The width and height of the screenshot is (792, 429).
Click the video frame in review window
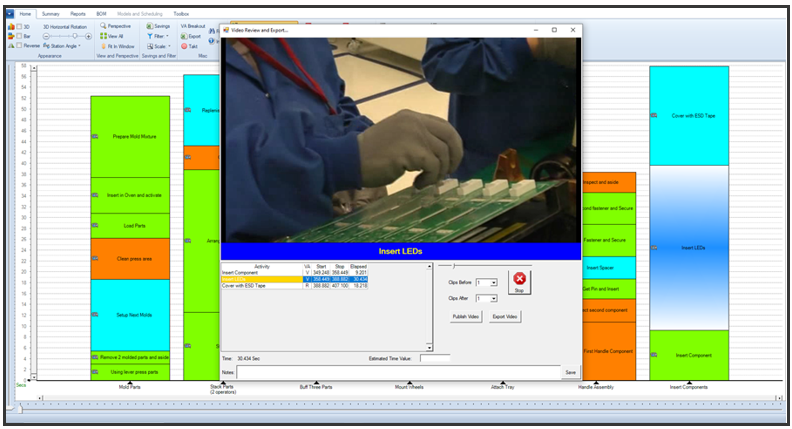point(401,140)
